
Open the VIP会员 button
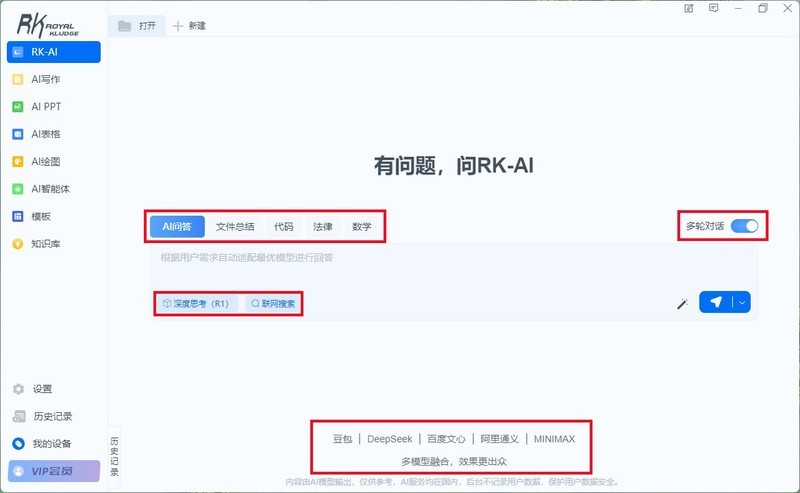(x=54, y=471)
